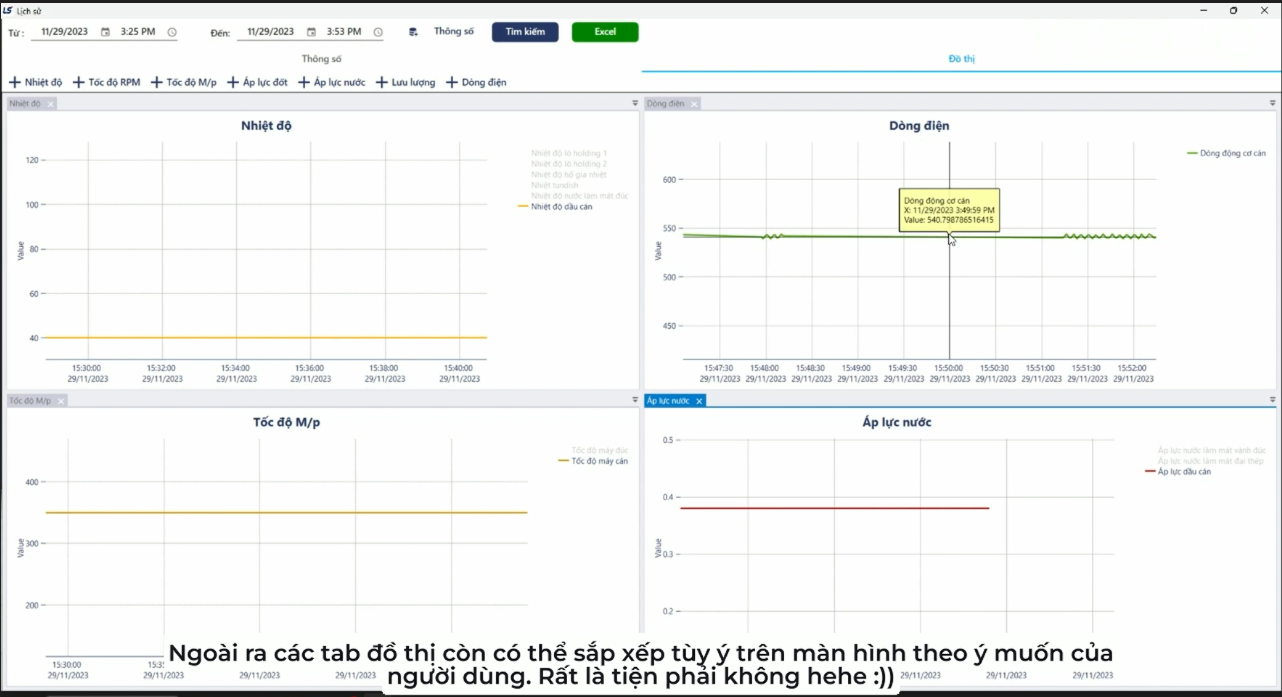
Task: Switch to the Đồ thị tab
Action: (x=961, y=59)
